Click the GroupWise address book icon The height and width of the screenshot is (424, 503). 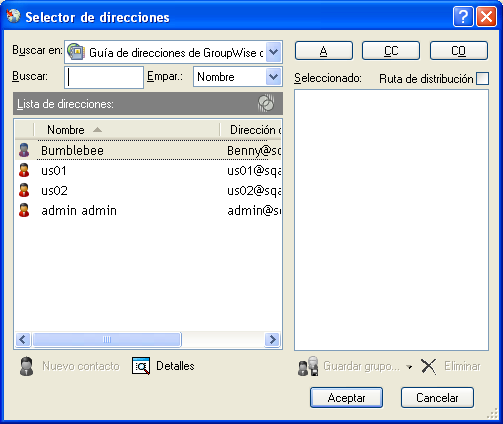click(76, 52)
